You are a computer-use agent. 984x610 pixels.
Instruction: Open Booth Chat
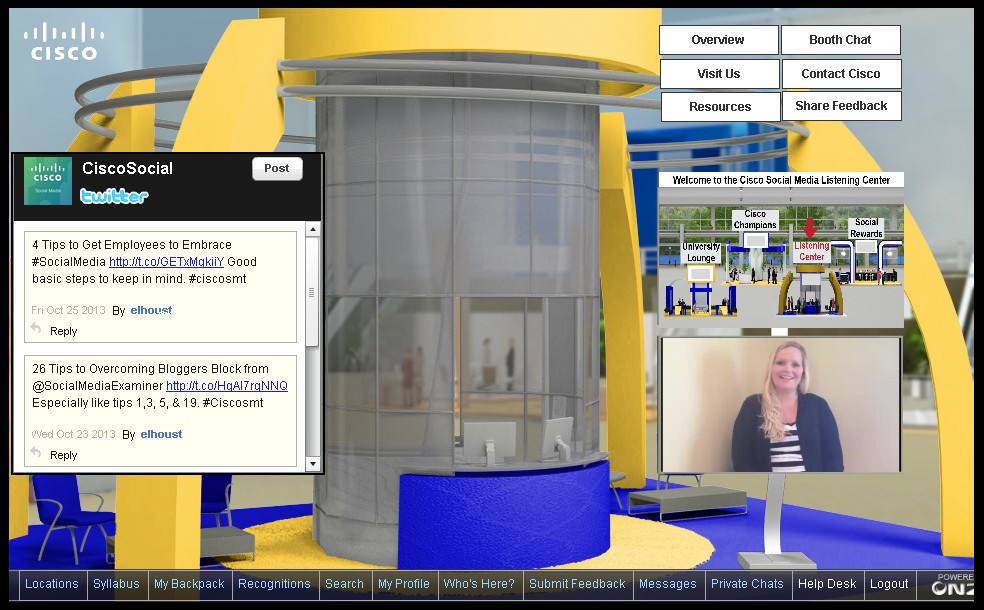(x=840, y=40)
